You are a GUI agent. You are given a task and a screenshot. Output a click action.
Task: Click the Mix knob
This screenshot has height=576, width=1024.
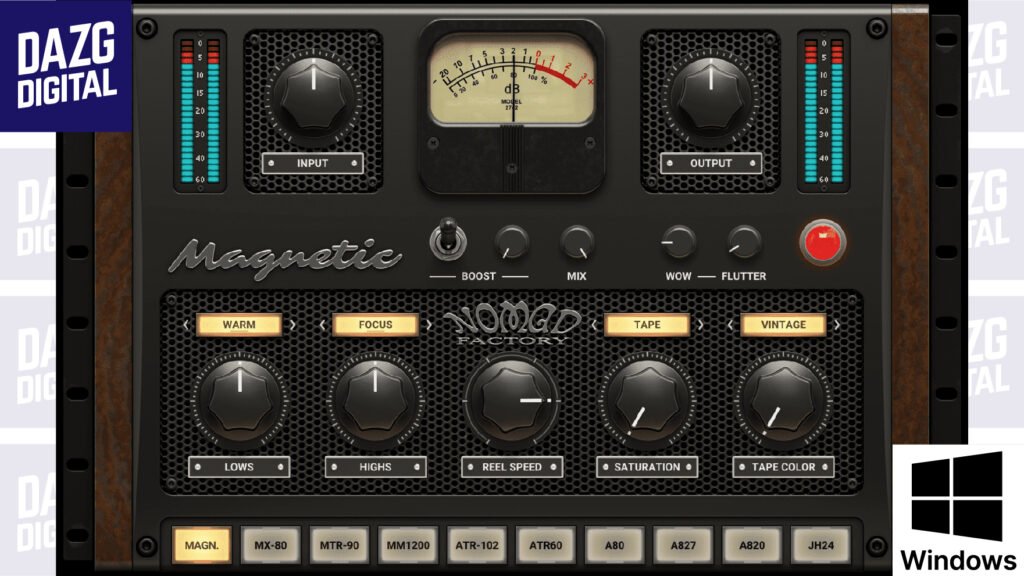pos(577,241)
